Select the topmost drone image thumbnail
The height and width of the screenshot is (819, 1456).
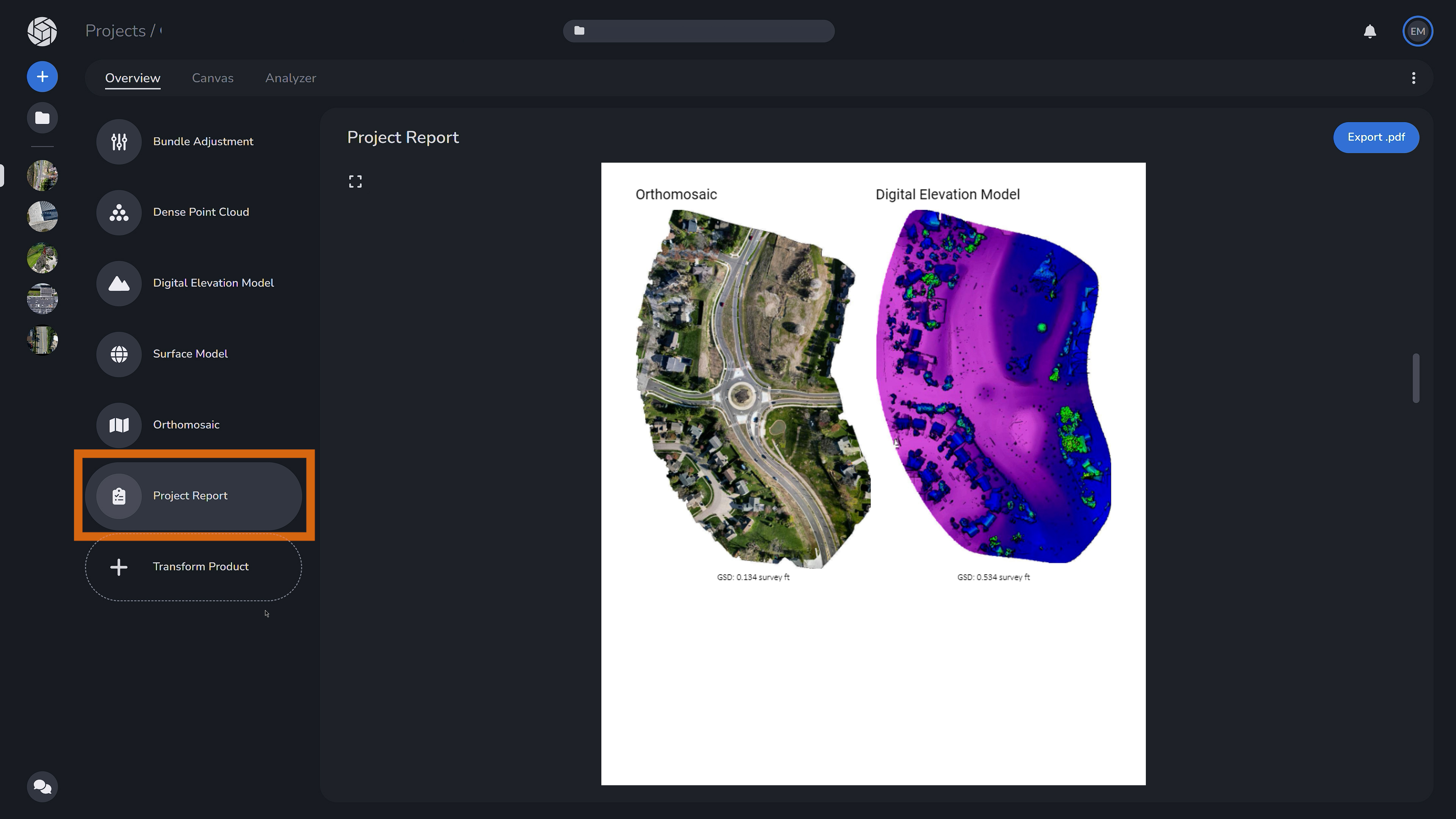coord(42,175)
